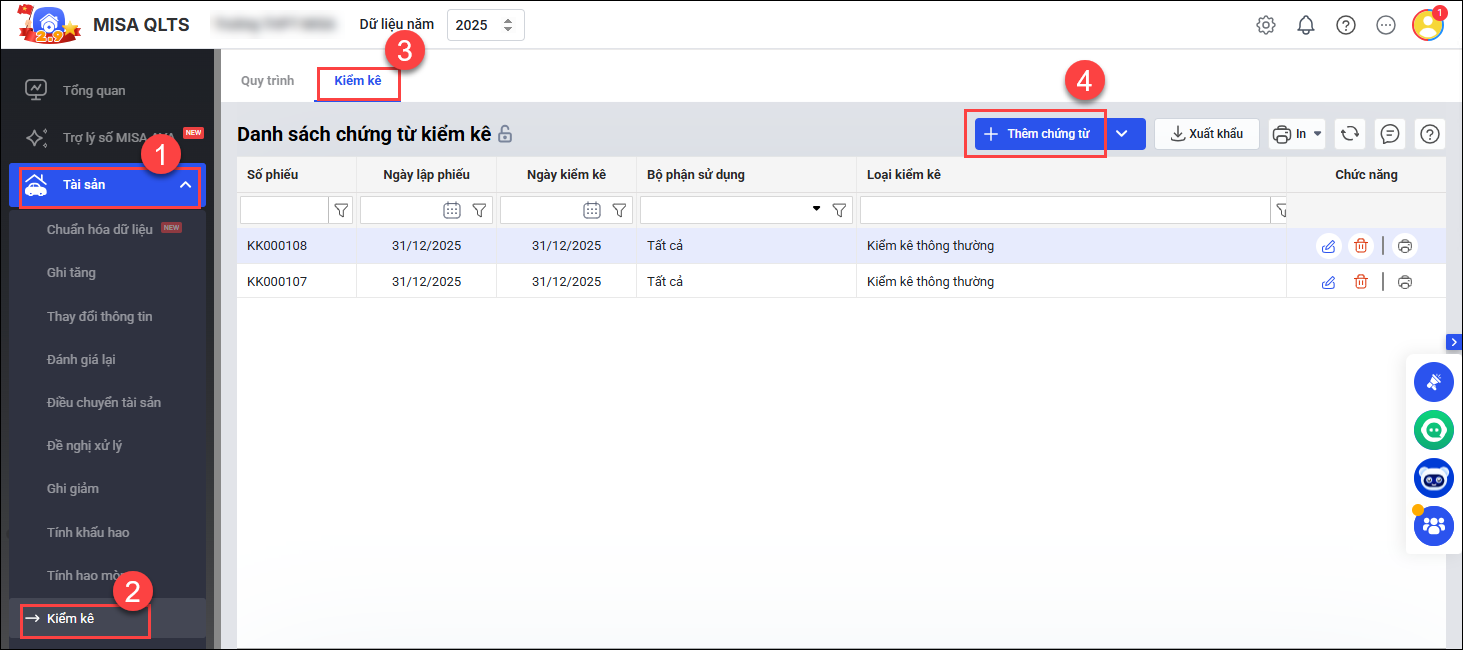Open the green chatbot assistant icon

point(1434,430)
